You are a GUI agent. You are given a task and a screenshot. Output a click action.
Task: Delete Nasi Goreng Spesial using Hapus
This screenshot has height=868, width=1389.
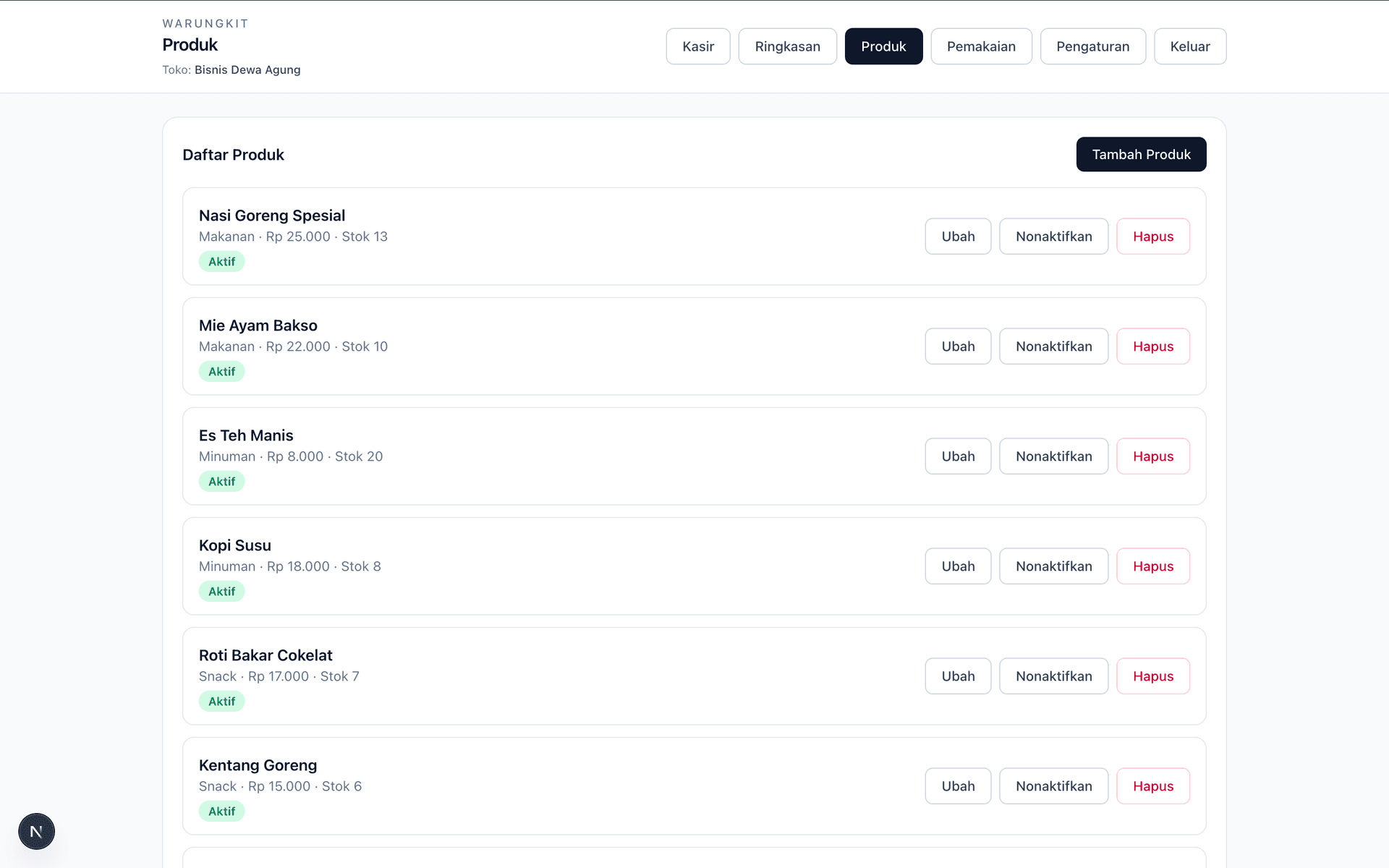tap(1153, 237)
